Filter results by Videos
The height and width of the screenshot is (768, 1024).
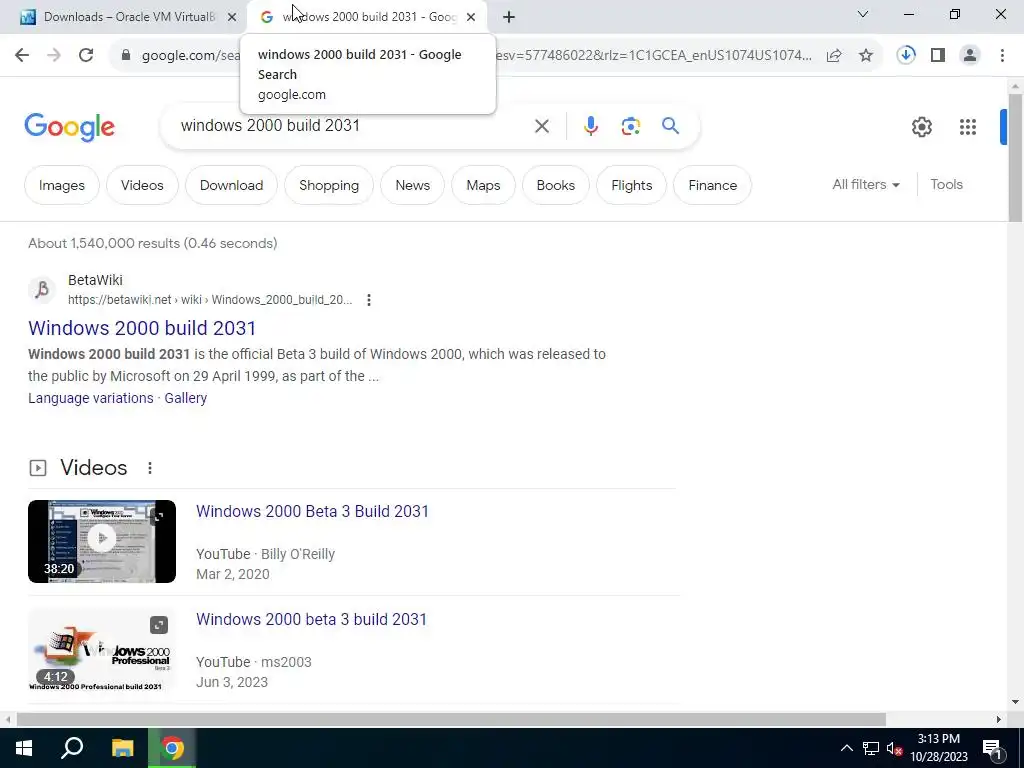[142, 185]
